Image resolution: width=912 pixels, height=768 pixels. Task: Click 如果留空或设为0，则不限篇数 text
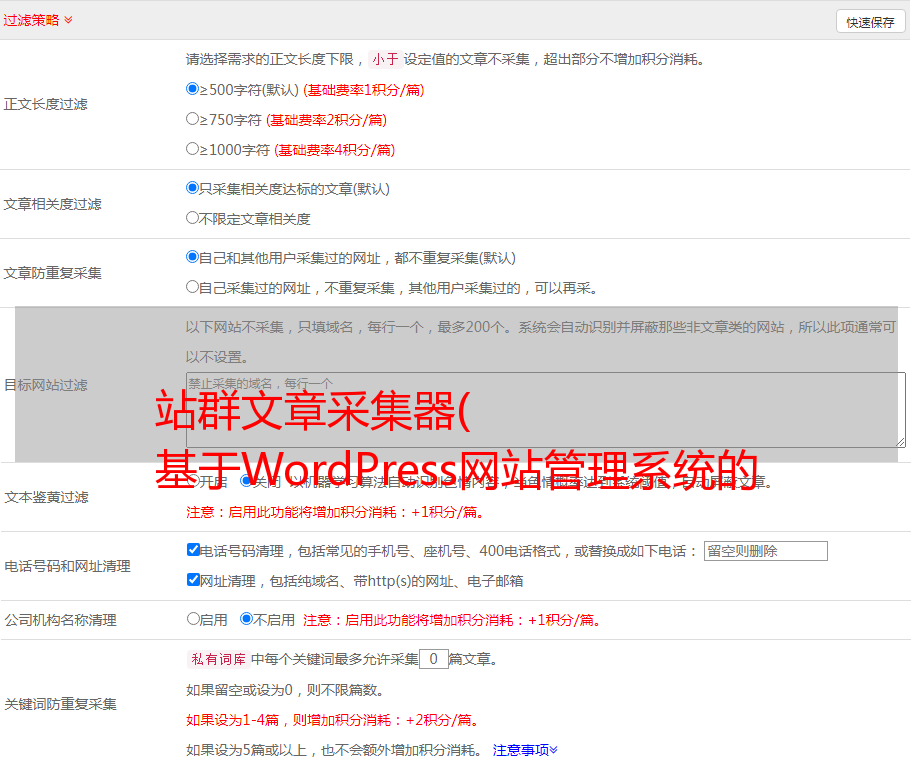[x=285, y=690]
